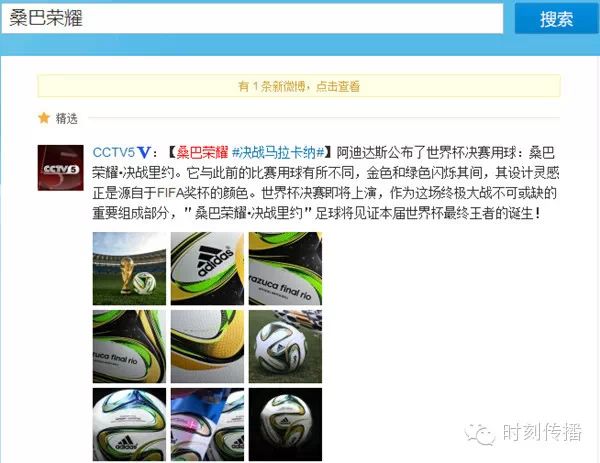Open the #决战马拉卡纳# hashtag topic
Viewport: 600px width, 463px height.
tap(278, 152)
